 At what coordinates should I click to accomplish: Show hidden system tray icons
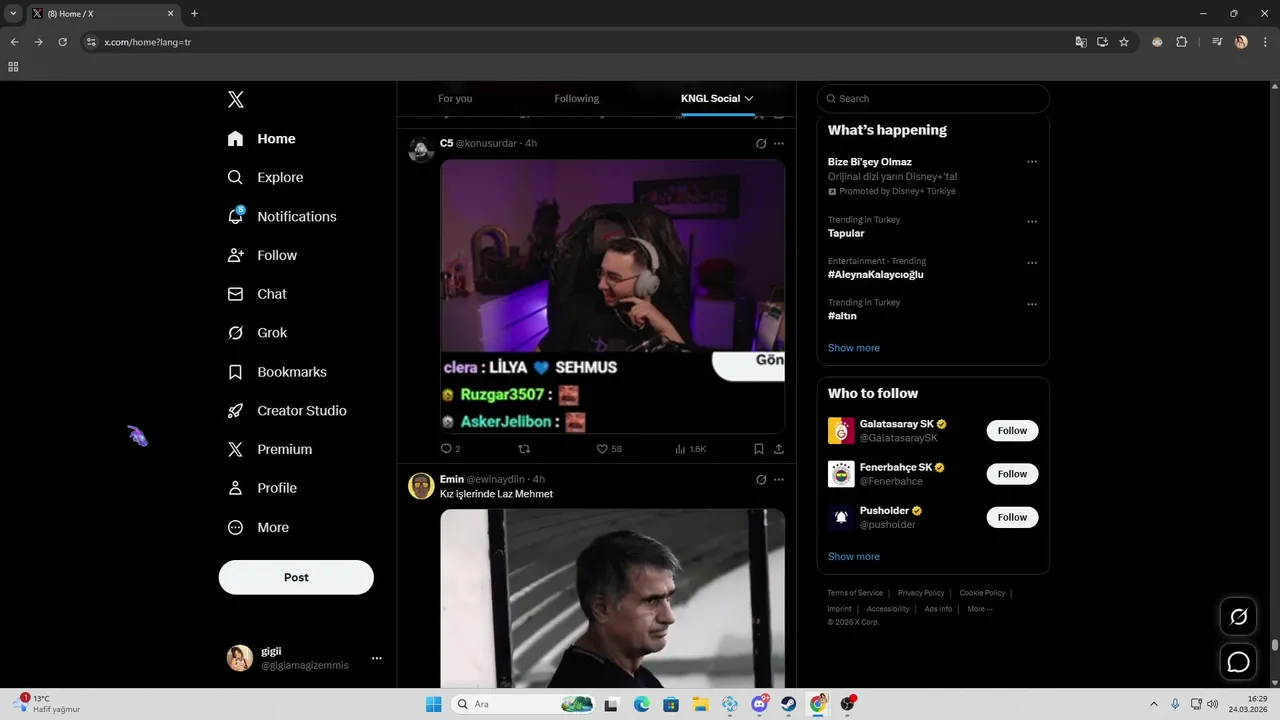[x=1154, y=704]
